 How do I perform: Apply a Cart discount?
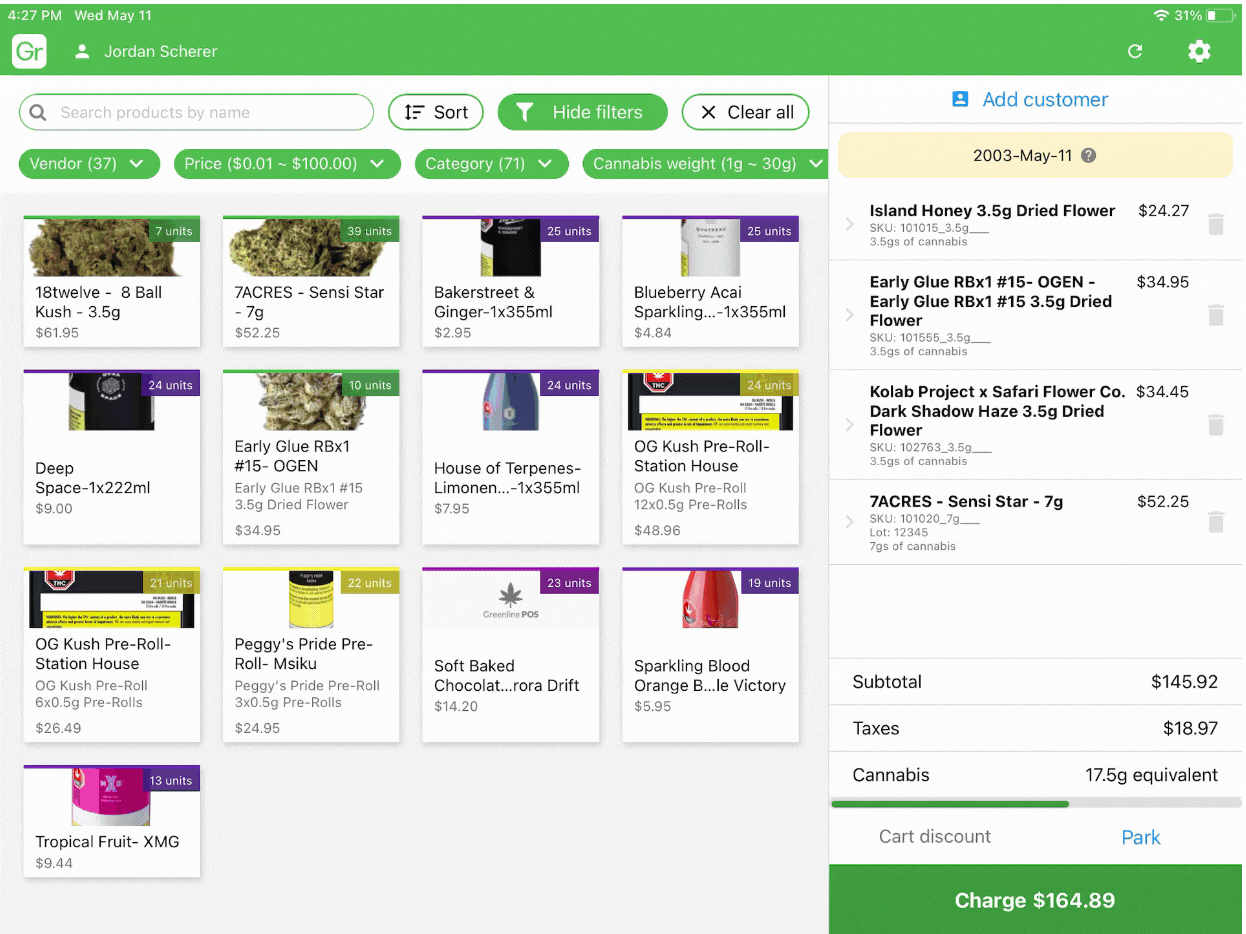(935, 837)
